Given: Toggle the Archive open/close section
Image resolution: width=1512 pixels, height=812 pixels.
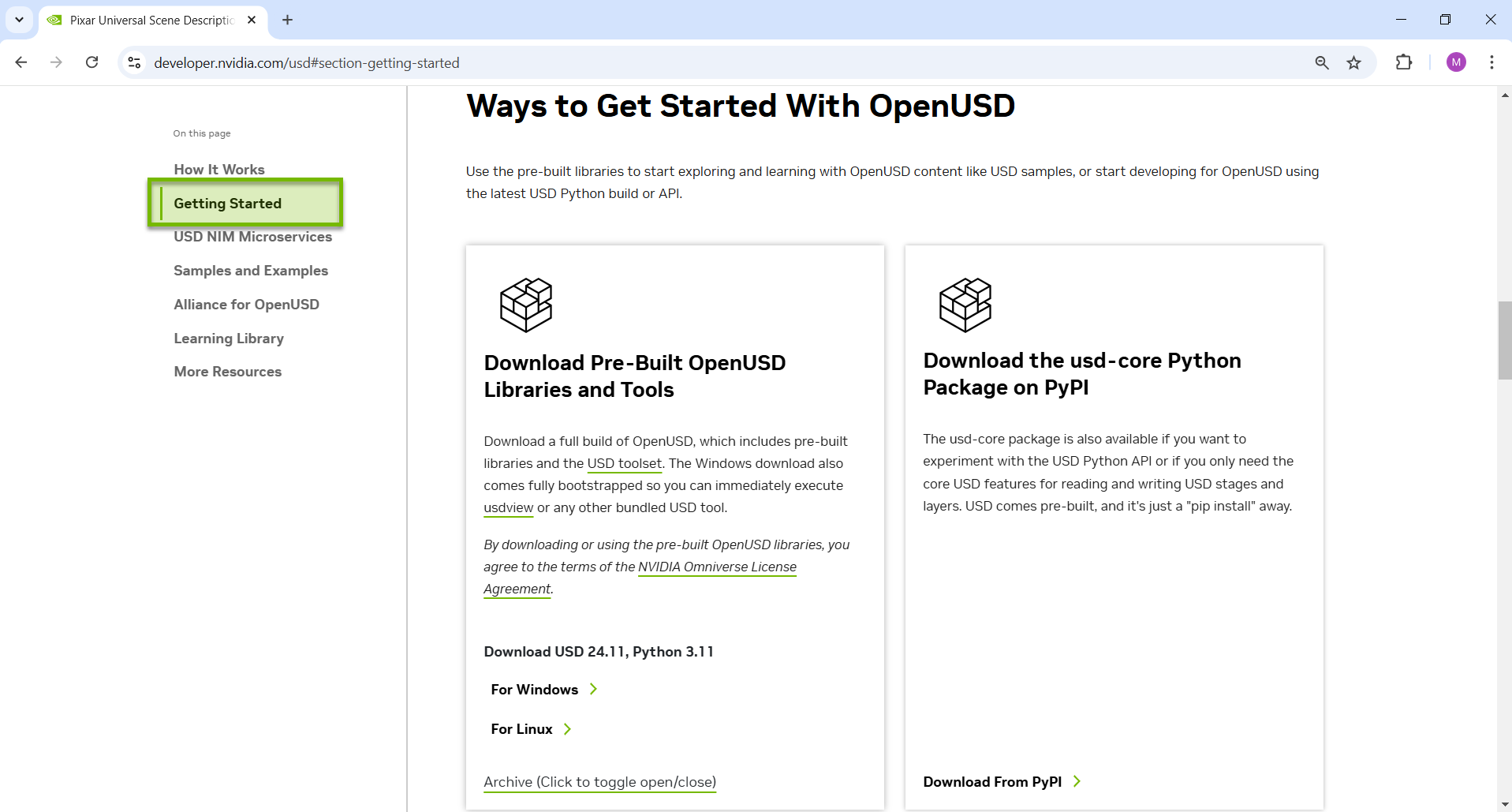Looking at the screenshot, I should (599, 782).
